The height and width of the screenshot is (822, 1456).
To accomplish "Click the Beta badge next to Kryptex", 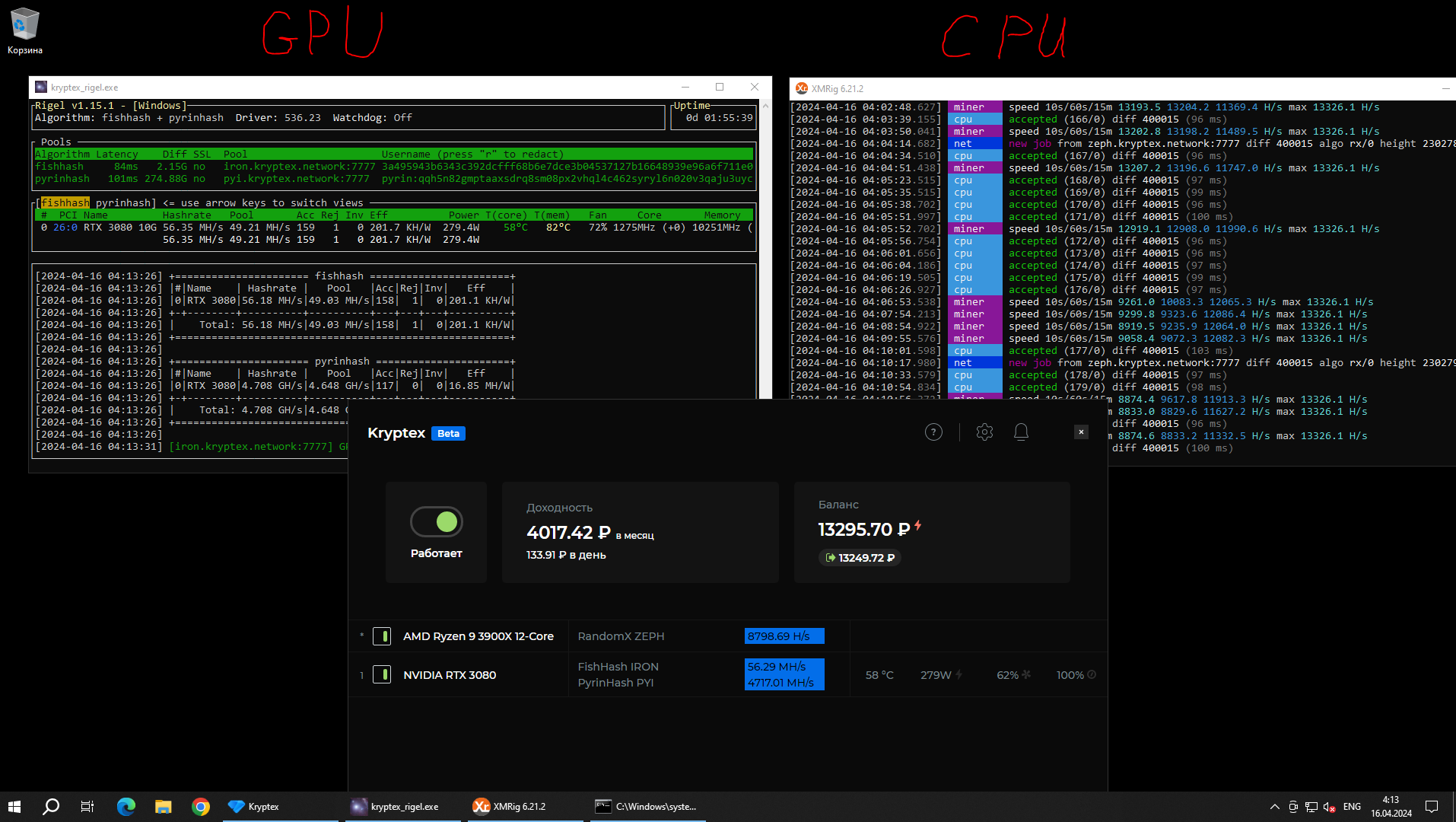I will (448, 433).
